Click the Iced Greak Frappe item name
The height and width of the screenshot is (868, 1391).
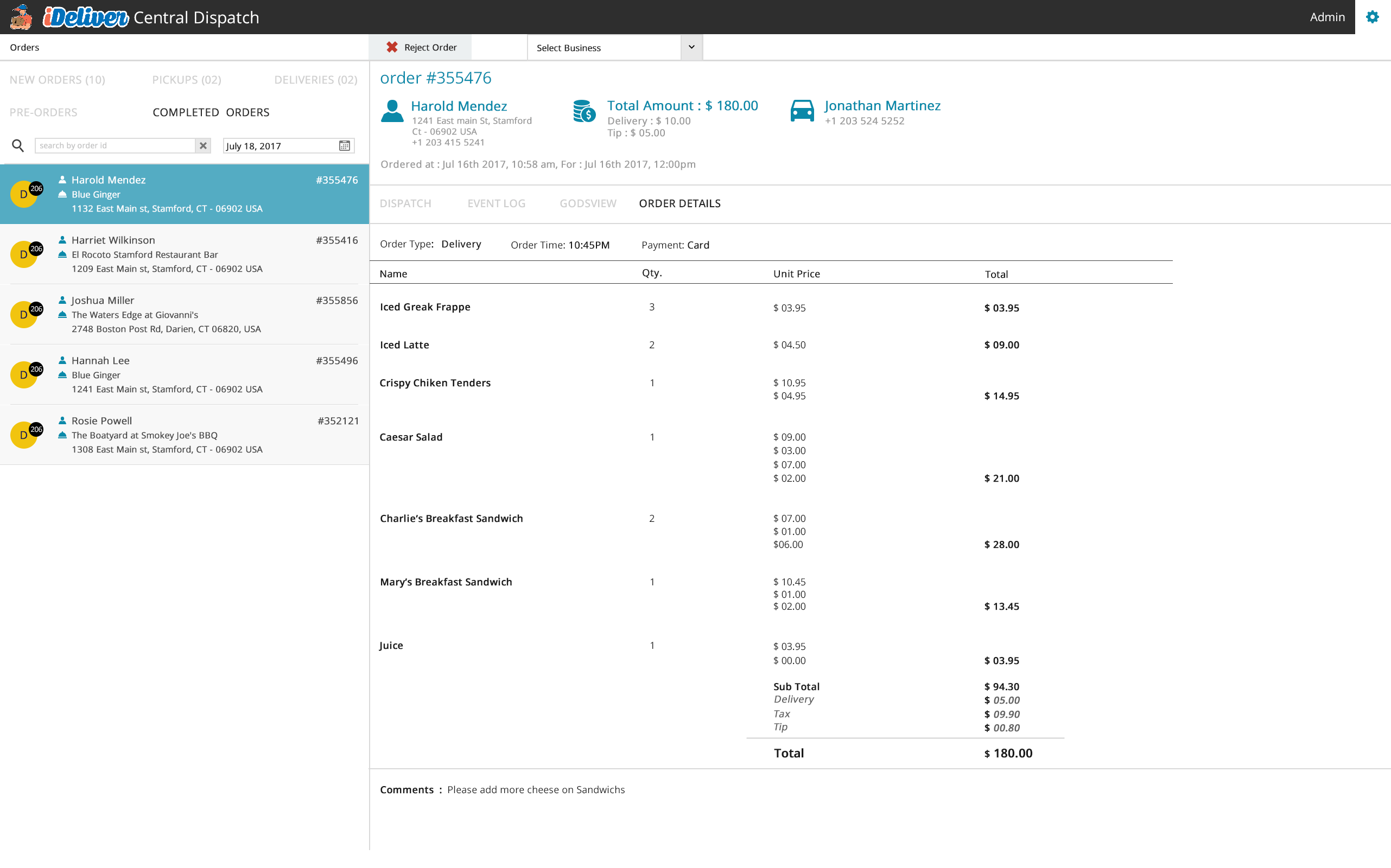425,307
